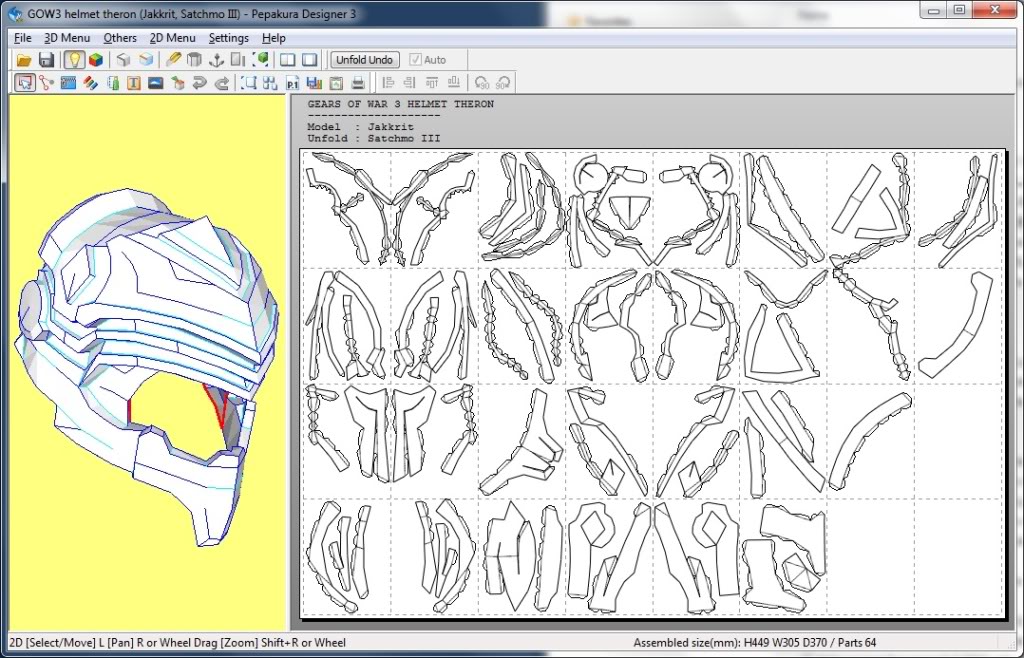Click the align top icon
Image resolution: width=1024 pixels, height=658 pixels.
click(432, 83)
